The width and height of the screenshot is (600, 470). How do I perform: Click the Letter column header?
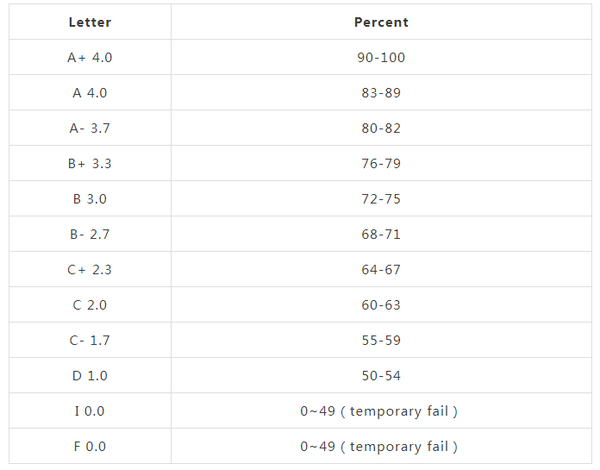pos(89,22)
